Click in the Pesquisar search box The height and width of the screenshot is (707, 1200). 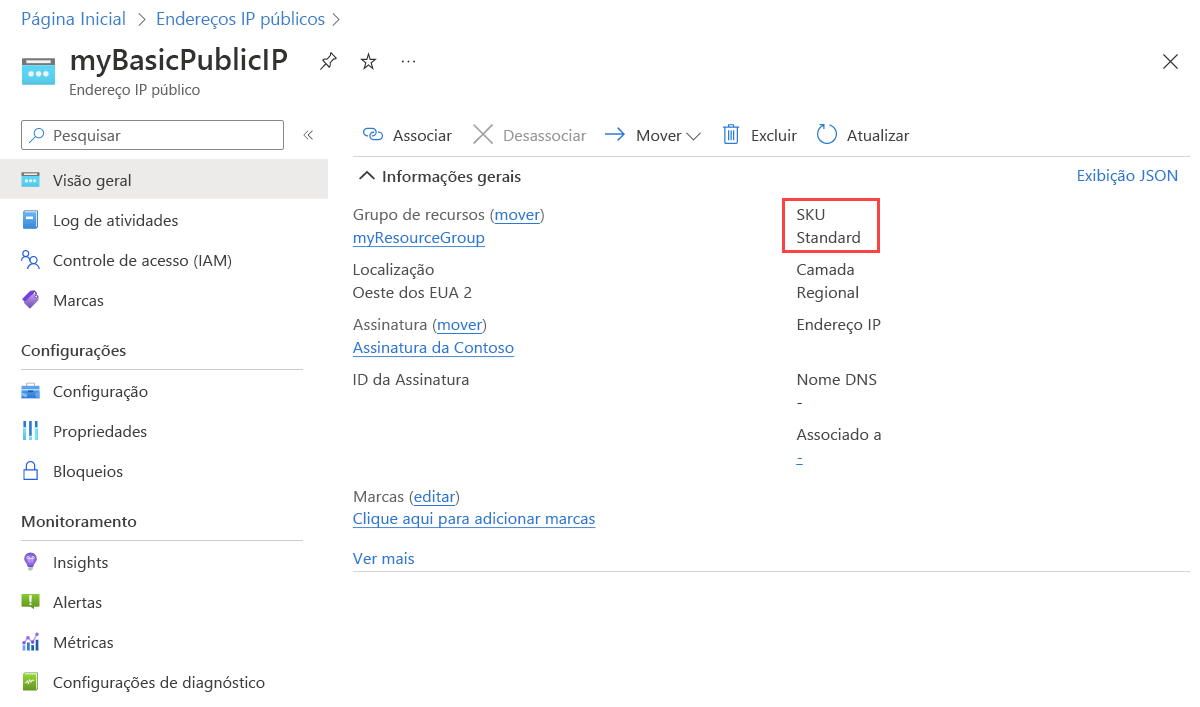153,135
